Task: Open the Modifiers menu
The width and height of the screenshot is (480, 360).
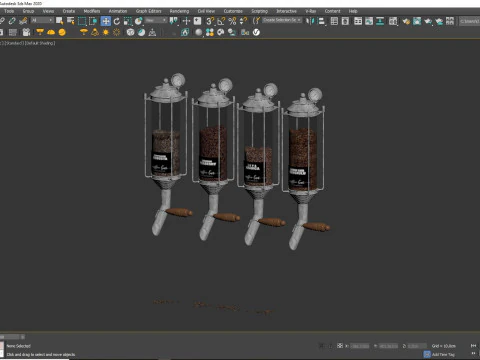Action: coord(92,11)
